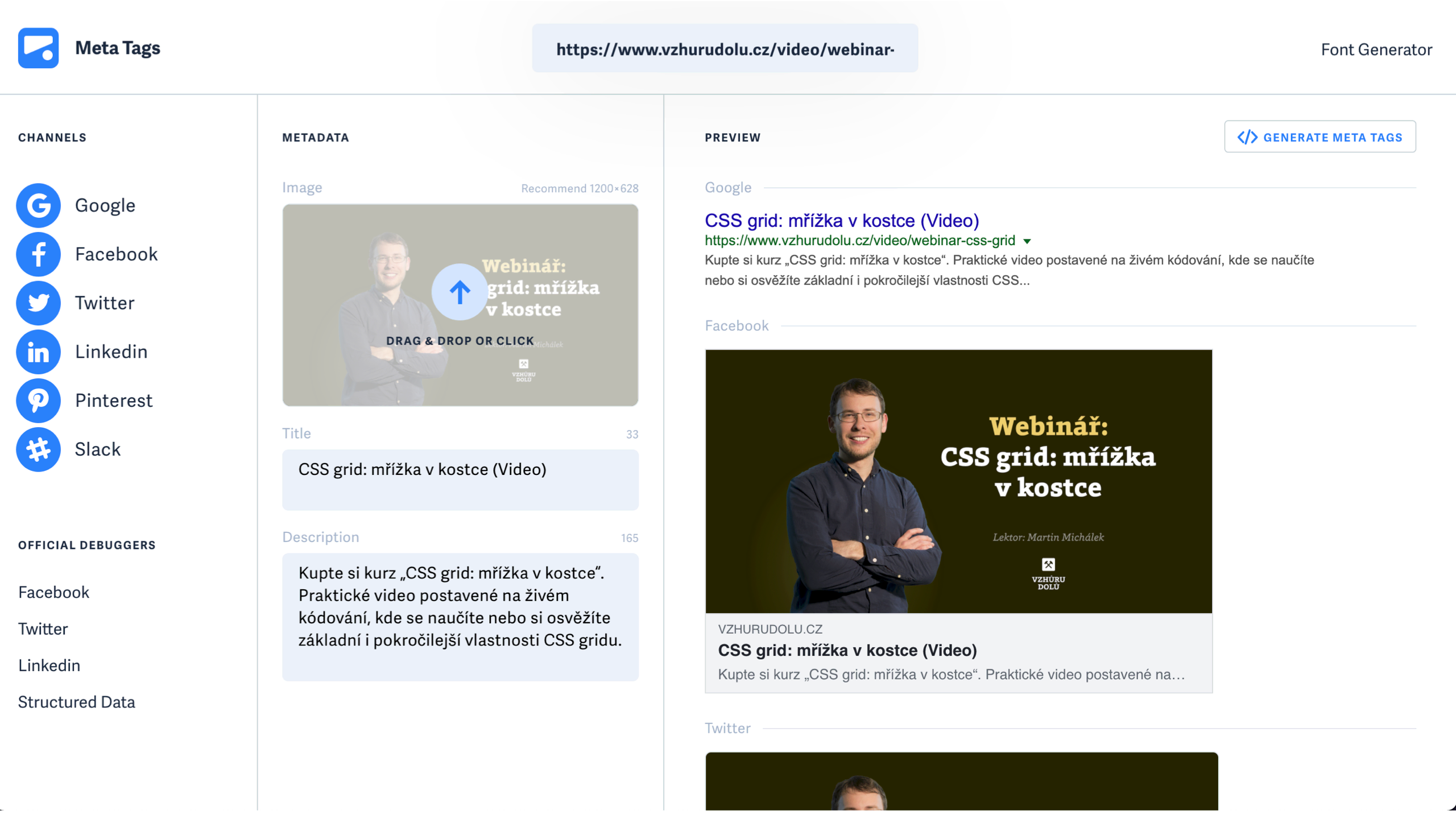Select the Google channel icon
Image resolution: width=1456 pixels, height=819 pixels.
click(38, 205)
